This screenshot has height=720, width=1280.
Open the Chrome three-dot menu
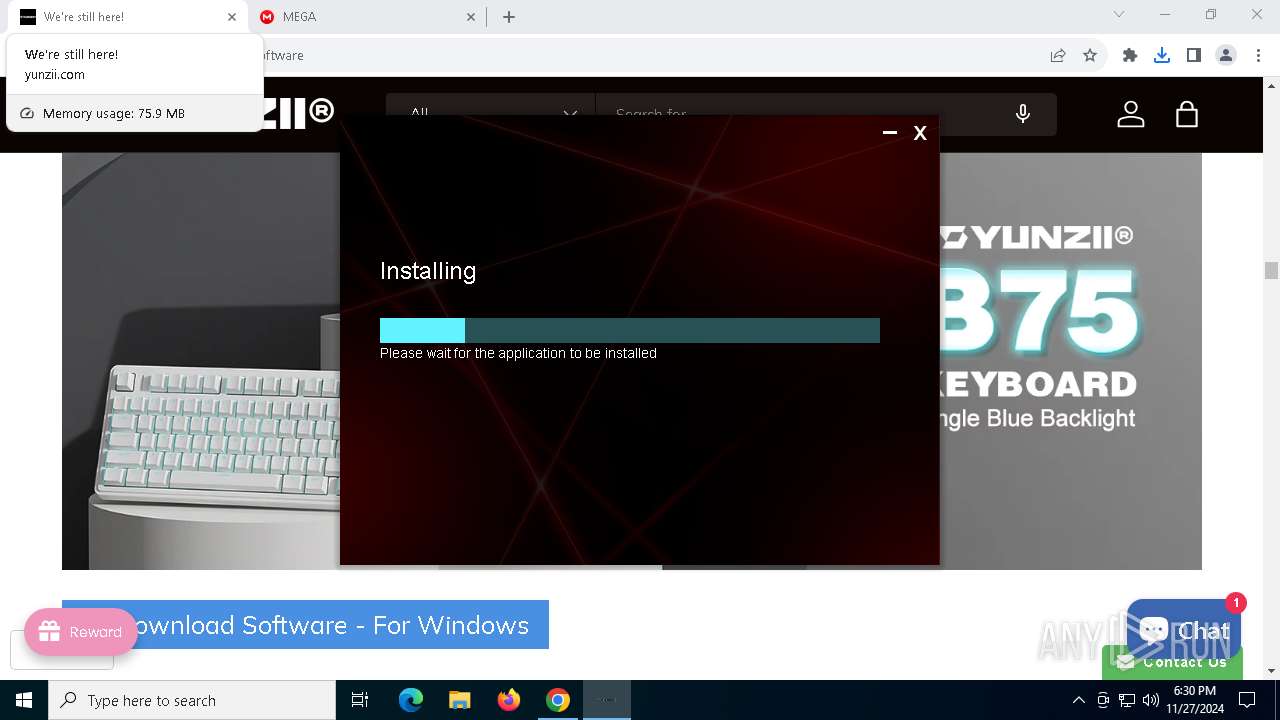click(1258, 56)
